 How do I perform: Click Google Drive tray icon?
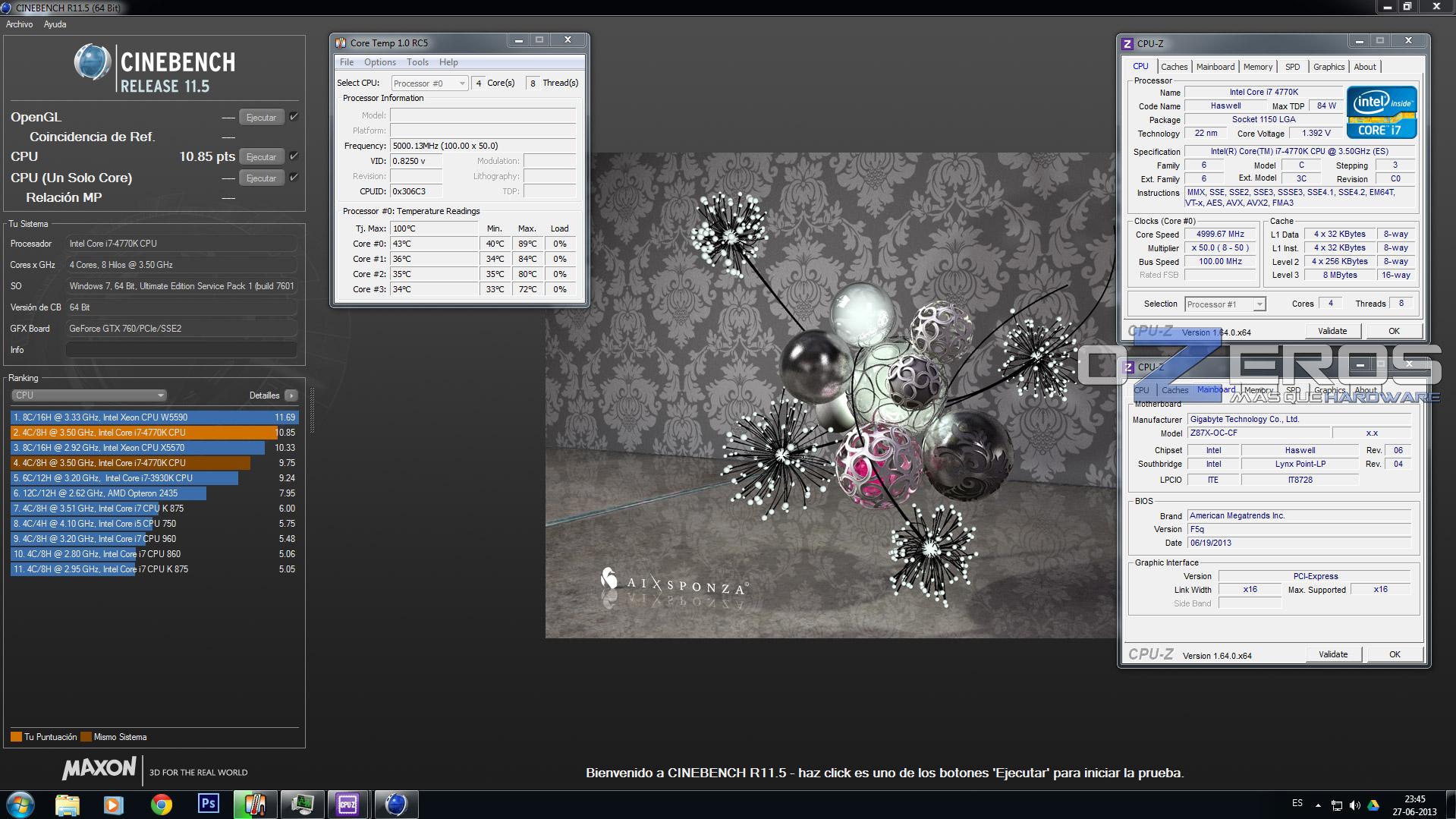tap(1373, 805)
